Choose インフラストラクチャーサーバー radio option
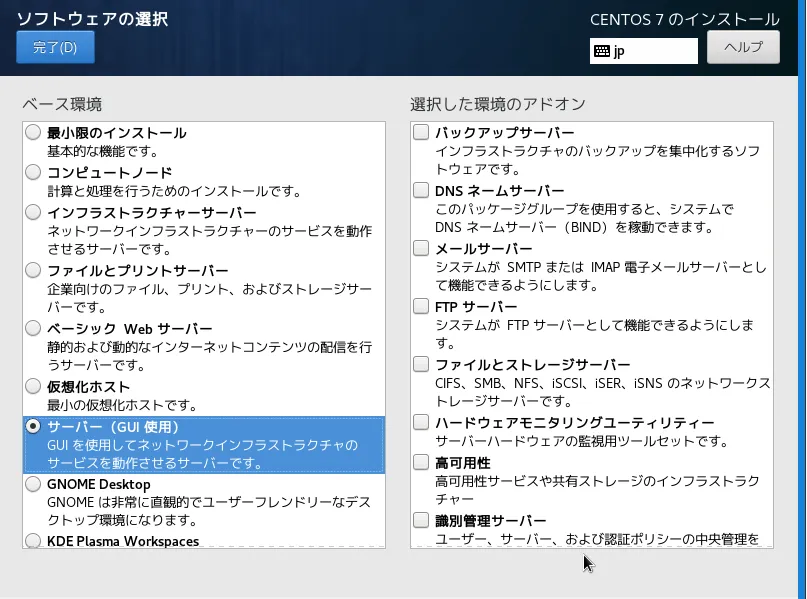This screenshot has height=599, width=807. [33, 212]
